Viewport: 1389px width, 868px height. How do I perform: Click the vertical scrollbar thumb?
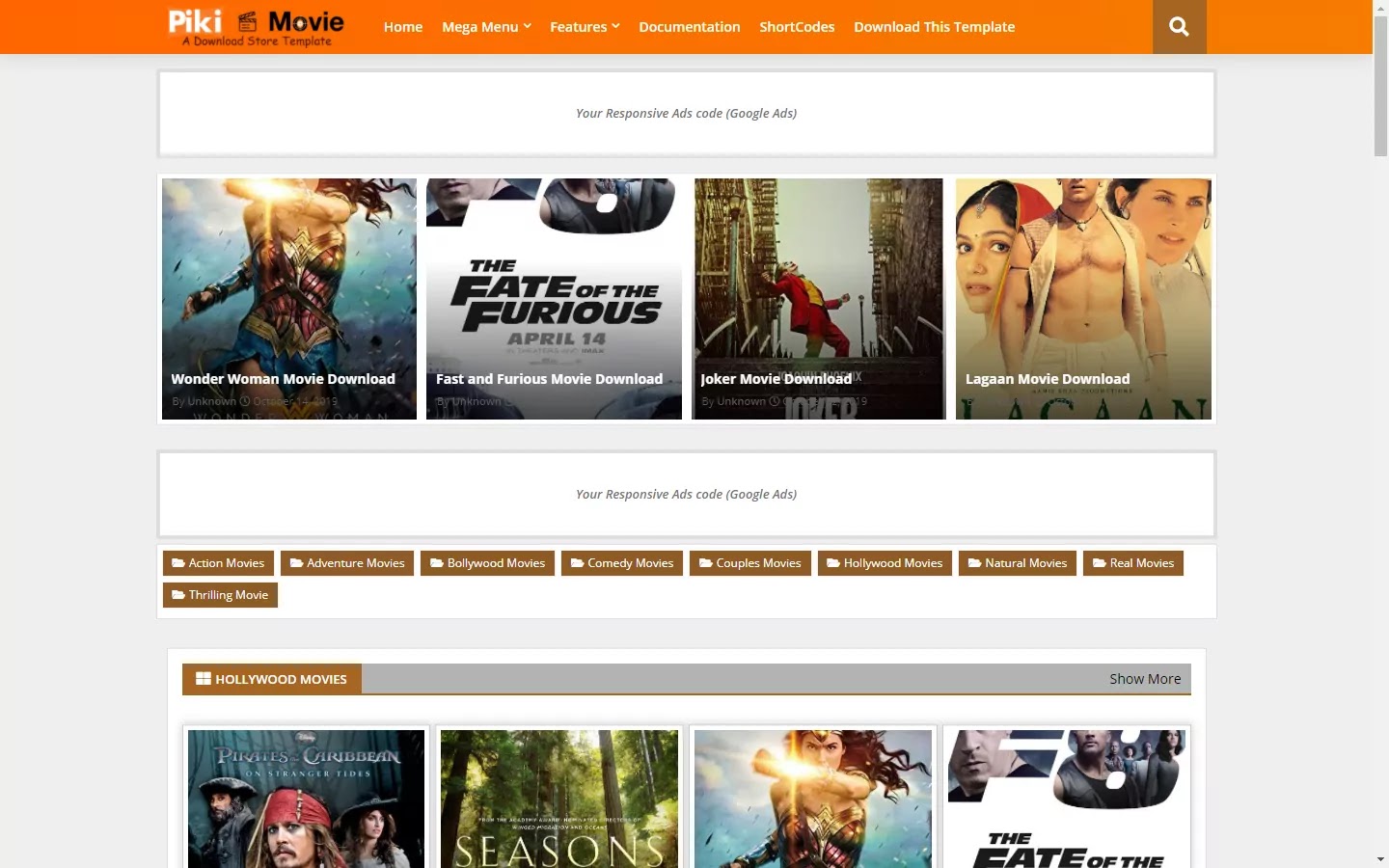[x=1380, y=86]
